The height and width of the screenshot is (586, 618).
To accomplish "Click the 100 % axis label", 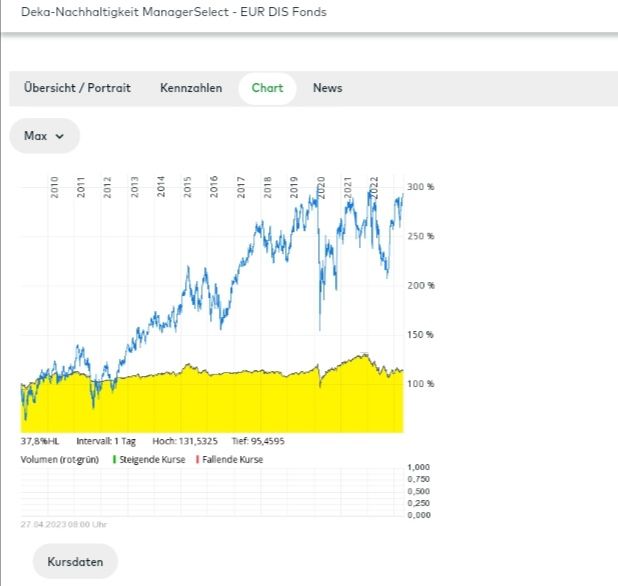I will click(419, 383).
